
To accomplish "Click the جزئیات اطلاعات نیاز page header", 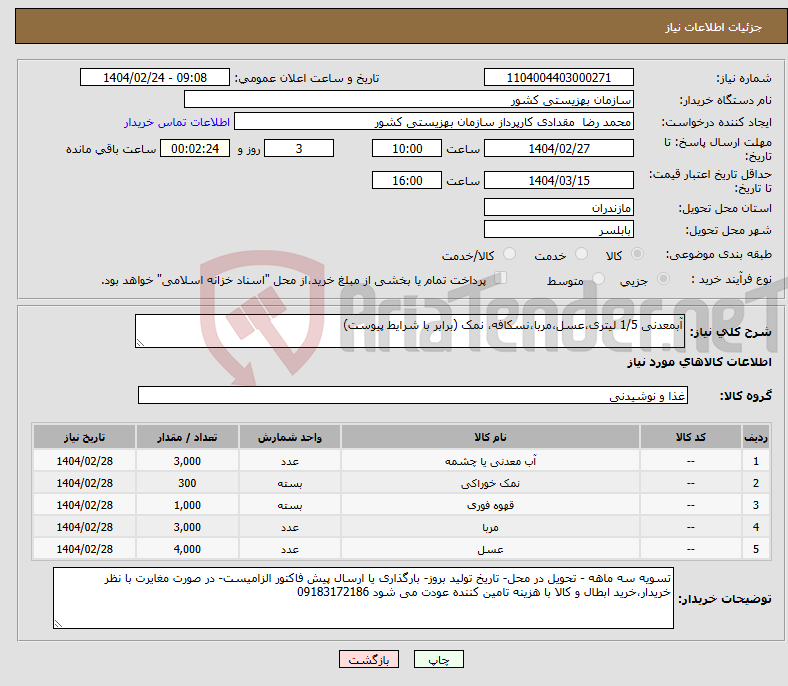I will 714,27.
